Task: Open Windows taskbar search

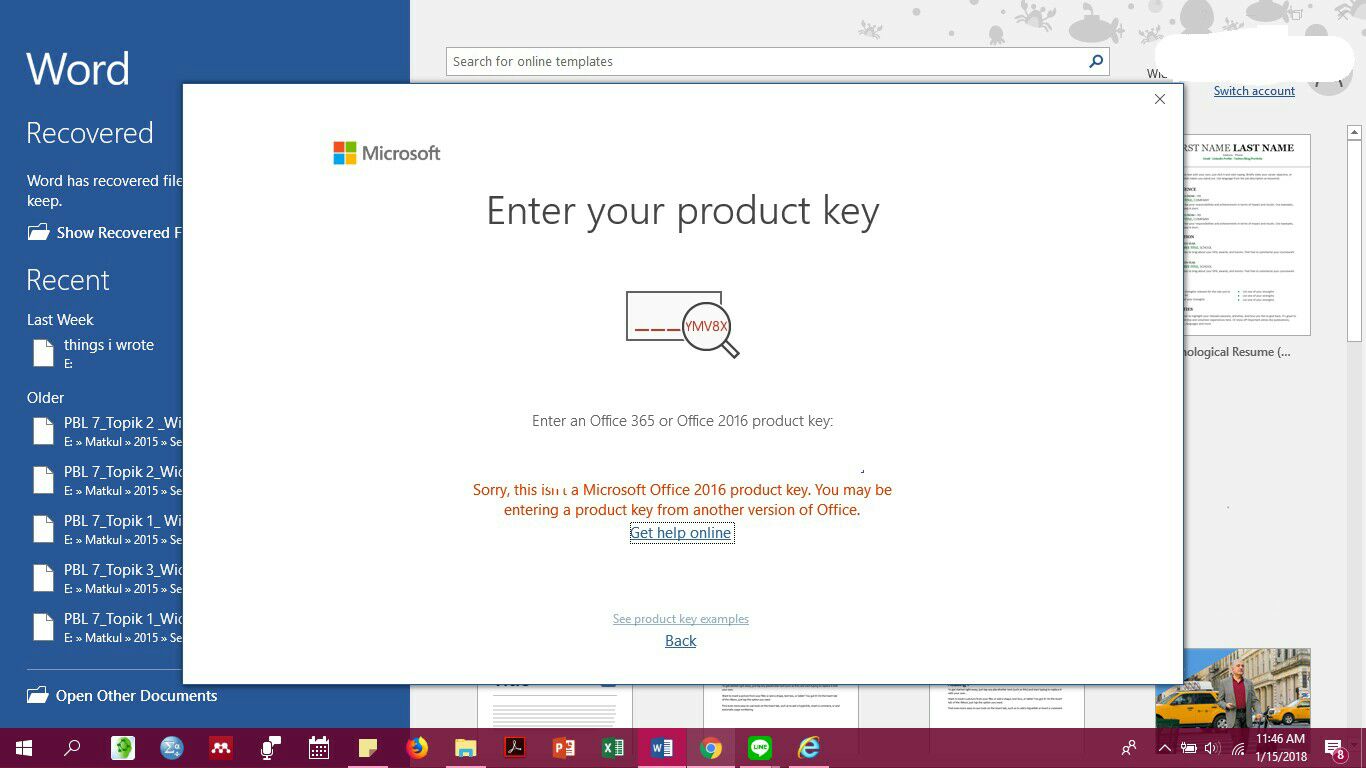Action: click(72, 748)
